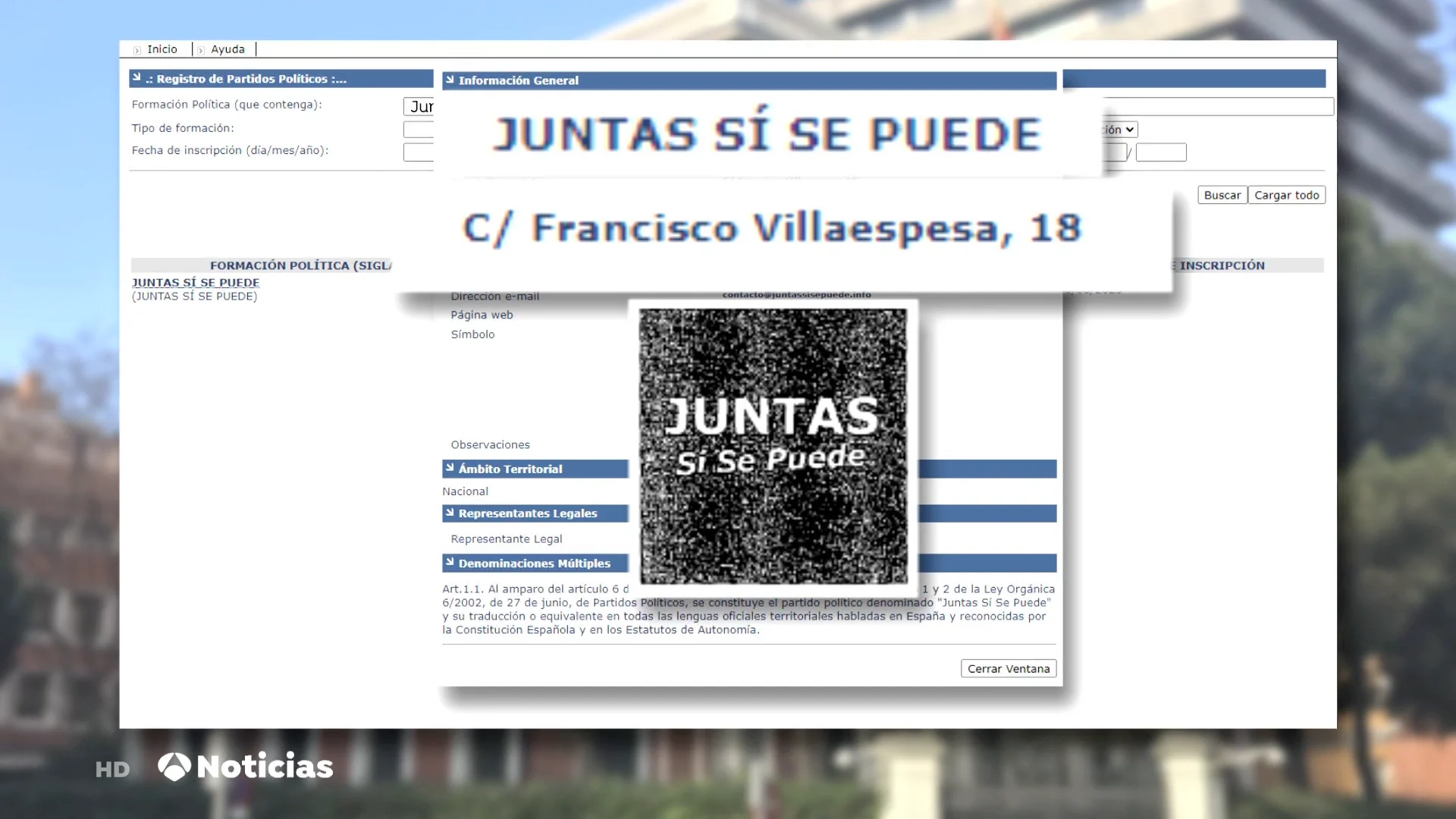
Task: Click the 'Página web' label
Action: coord(482,315)
